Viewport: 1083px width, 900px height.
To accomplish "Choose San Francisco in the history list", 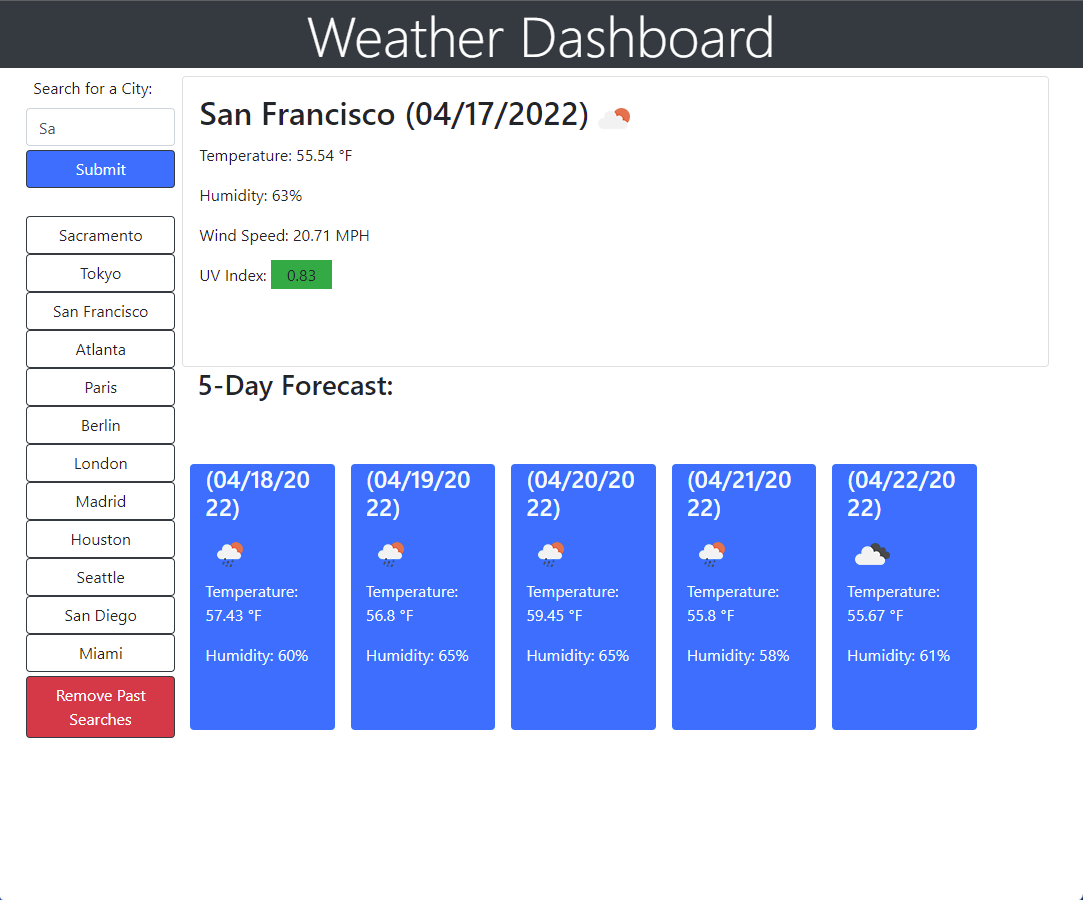I will [100, 311].
